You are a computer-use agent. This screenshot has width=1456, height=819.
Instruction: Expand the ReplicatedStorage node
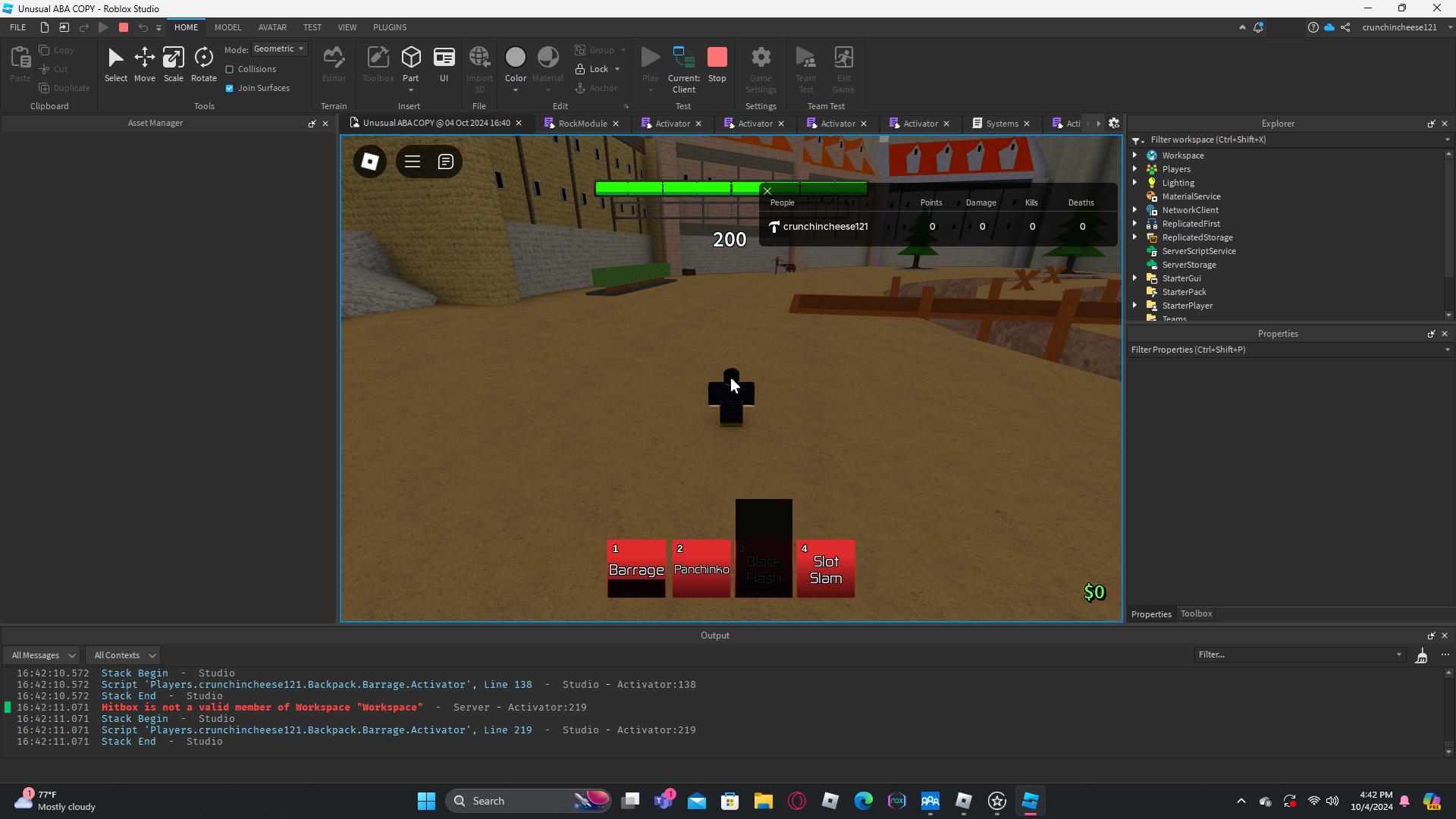coord(1135,237)
